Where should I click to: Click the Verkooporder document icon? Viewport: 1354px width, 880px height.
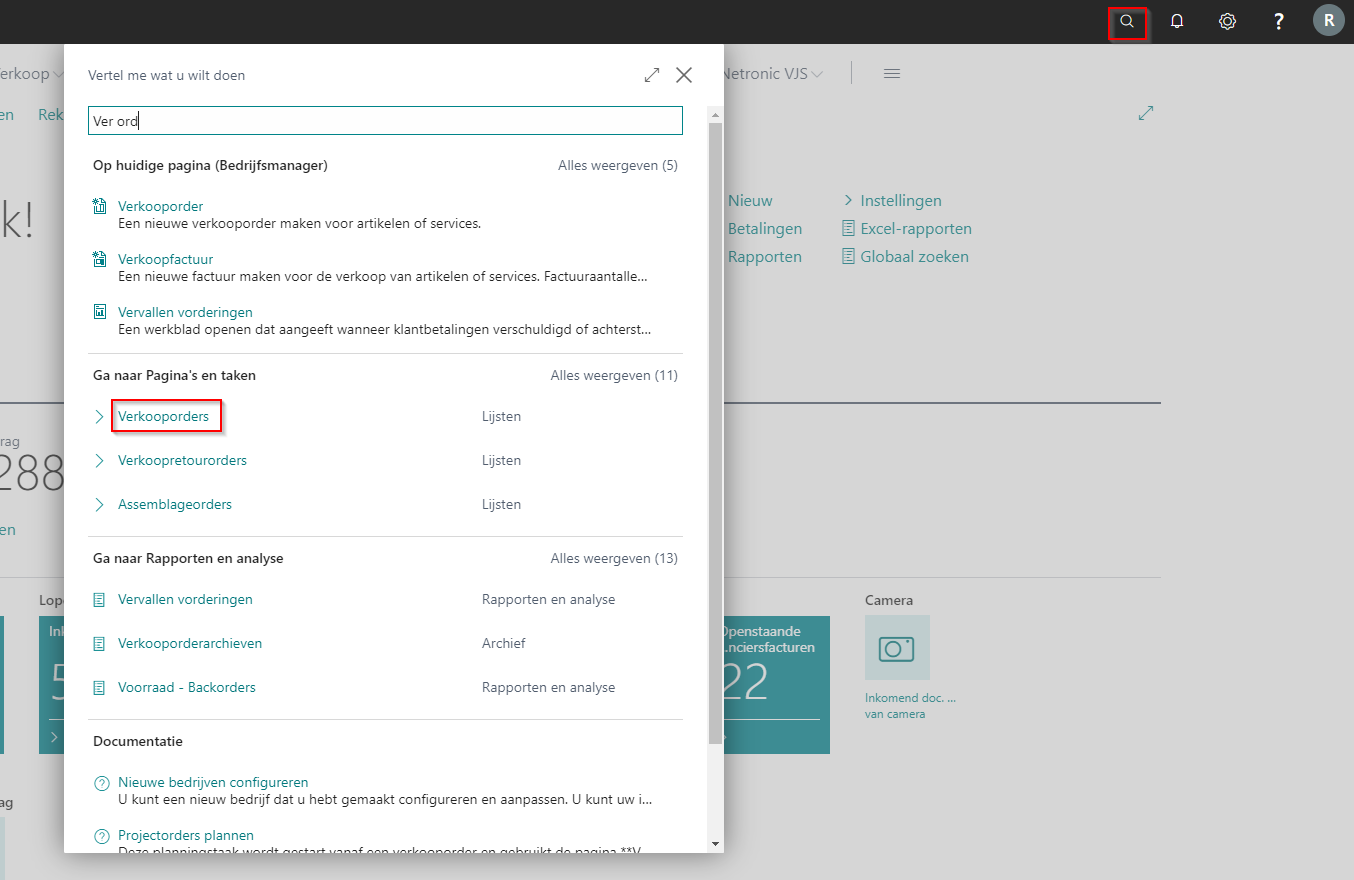tap(99, 207)
